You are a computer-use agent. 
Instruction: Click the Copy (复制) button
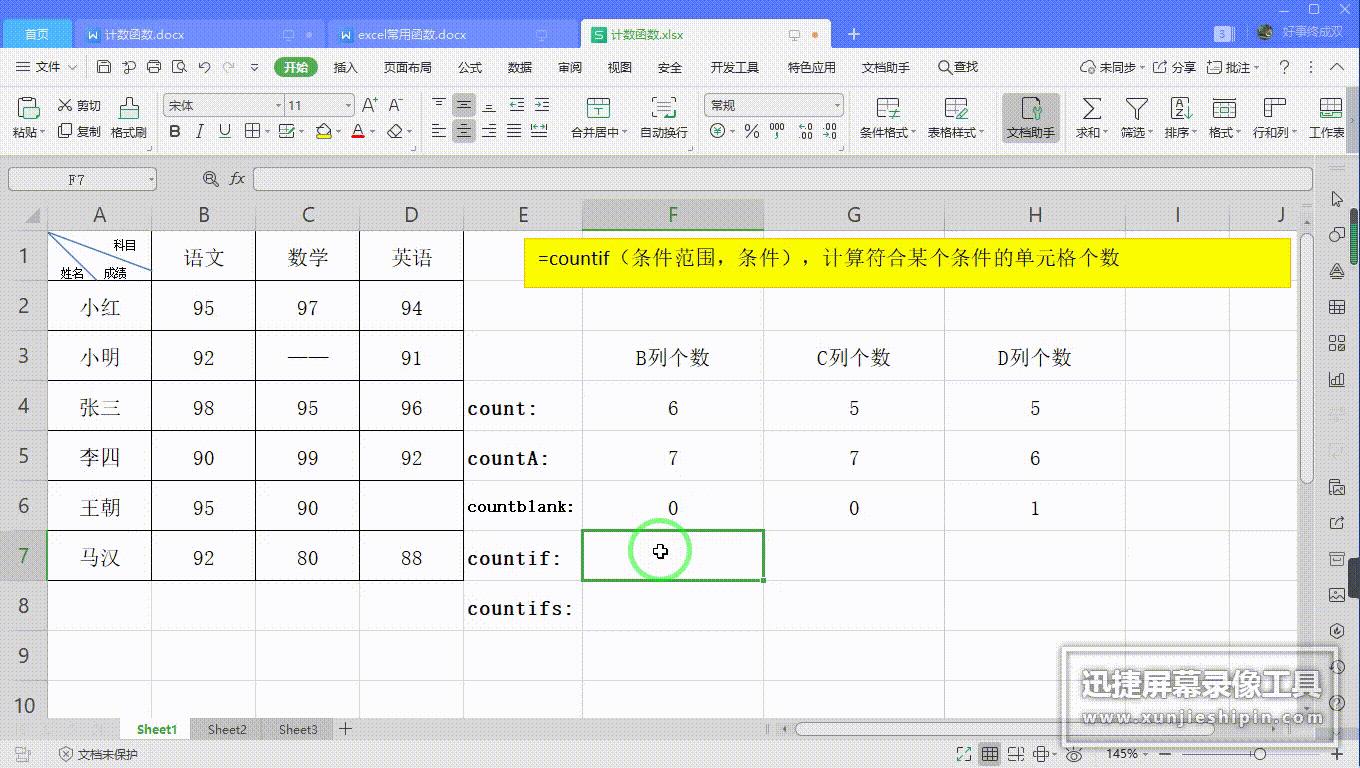[x=79, y=131]
